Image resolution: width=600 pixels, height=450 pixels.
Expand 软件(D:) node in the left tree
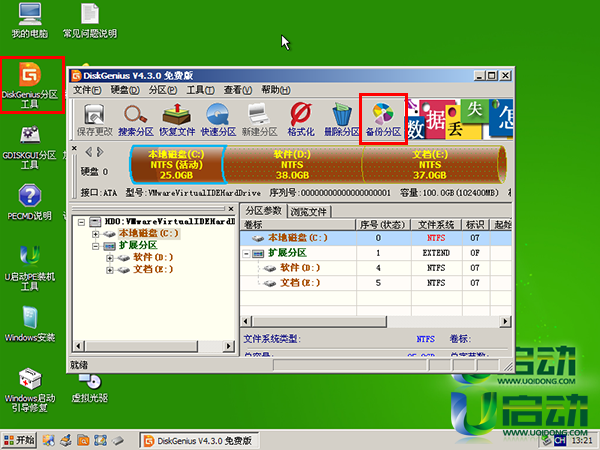pos(110,258)
